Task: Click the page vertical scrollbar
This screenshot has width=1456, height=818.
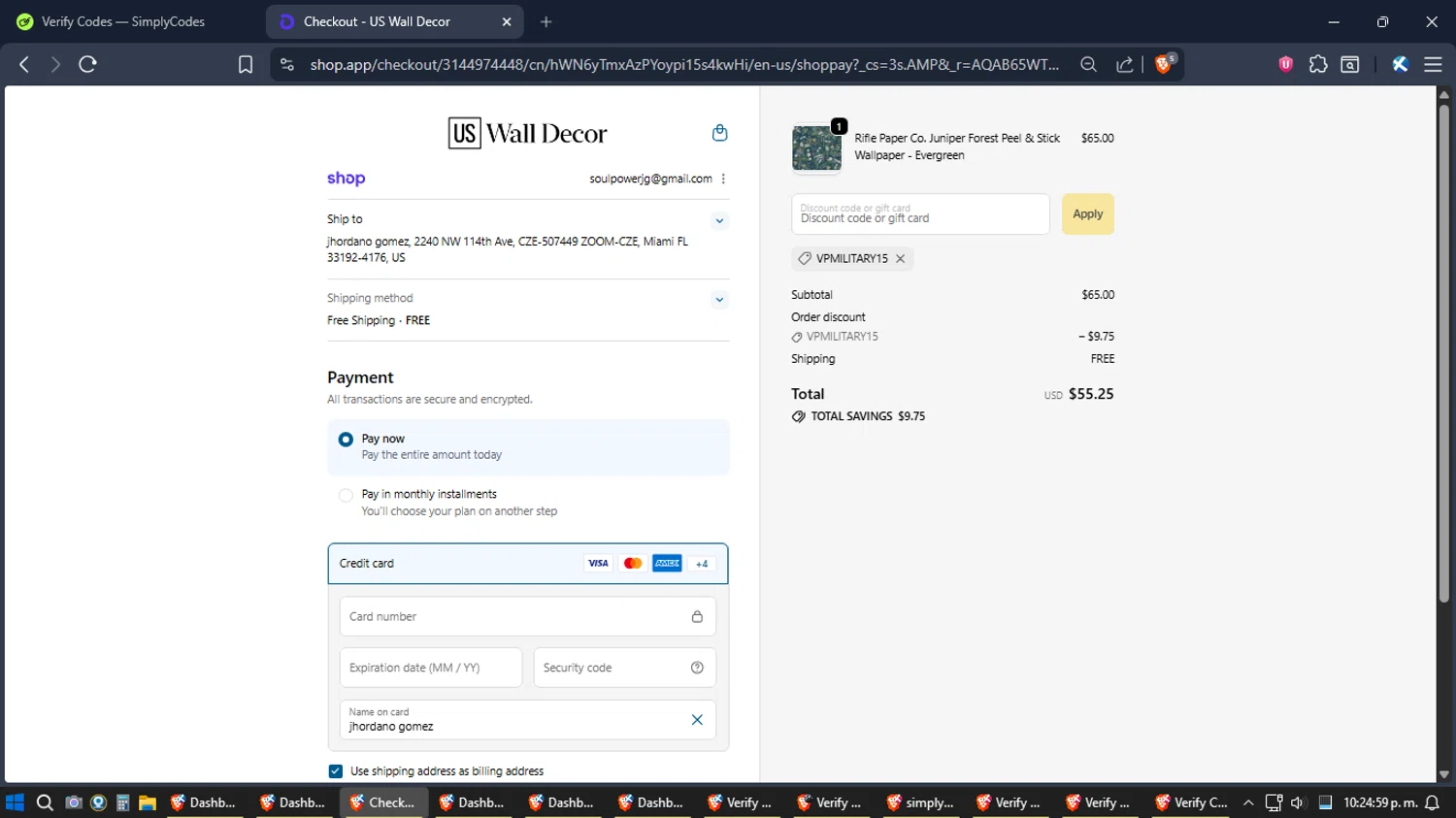Action: click(x=1444, y=354)
